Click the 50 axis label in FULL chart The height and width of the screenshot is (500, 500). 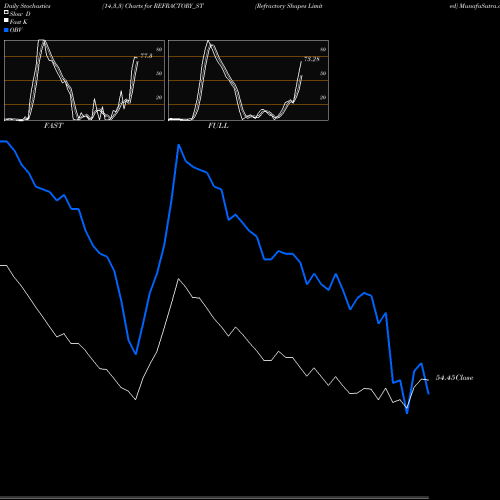point(323,73)
